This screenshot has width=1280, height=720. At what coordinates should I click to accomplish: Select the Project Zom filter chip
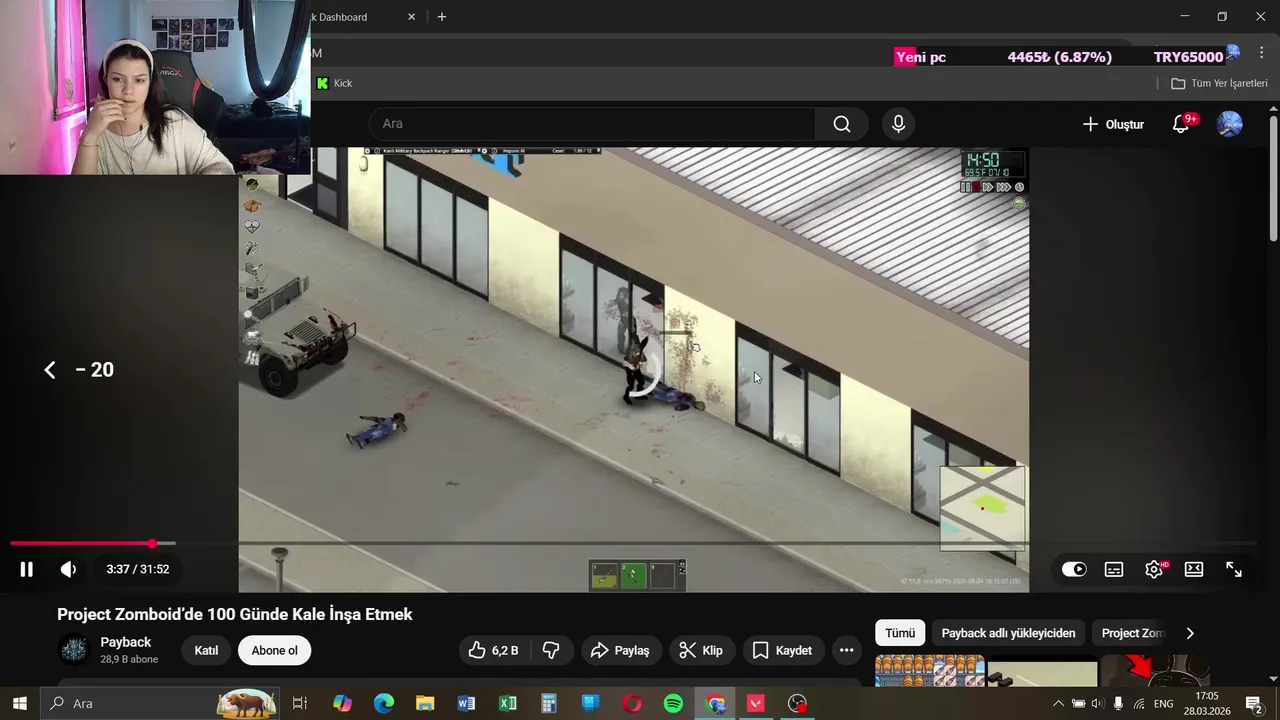[x=1133, y=633]
